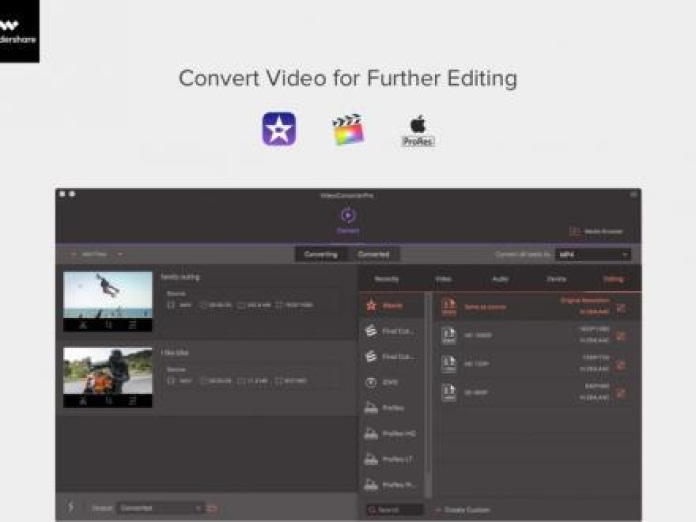Open the Media Browser icon
Image resolution: width=696 pixels, height=522 pixels.
point(575,231)
